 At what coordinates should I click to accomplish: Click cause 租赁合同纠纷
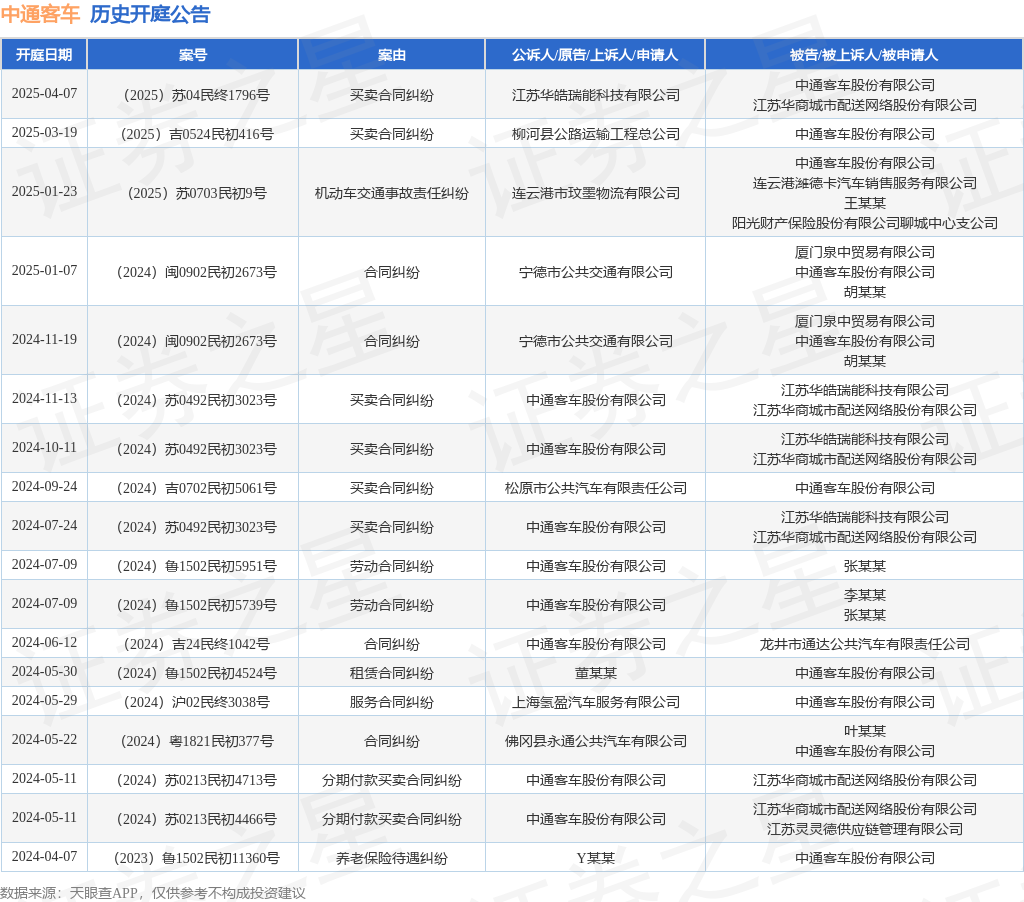click(x=392, y=673)
